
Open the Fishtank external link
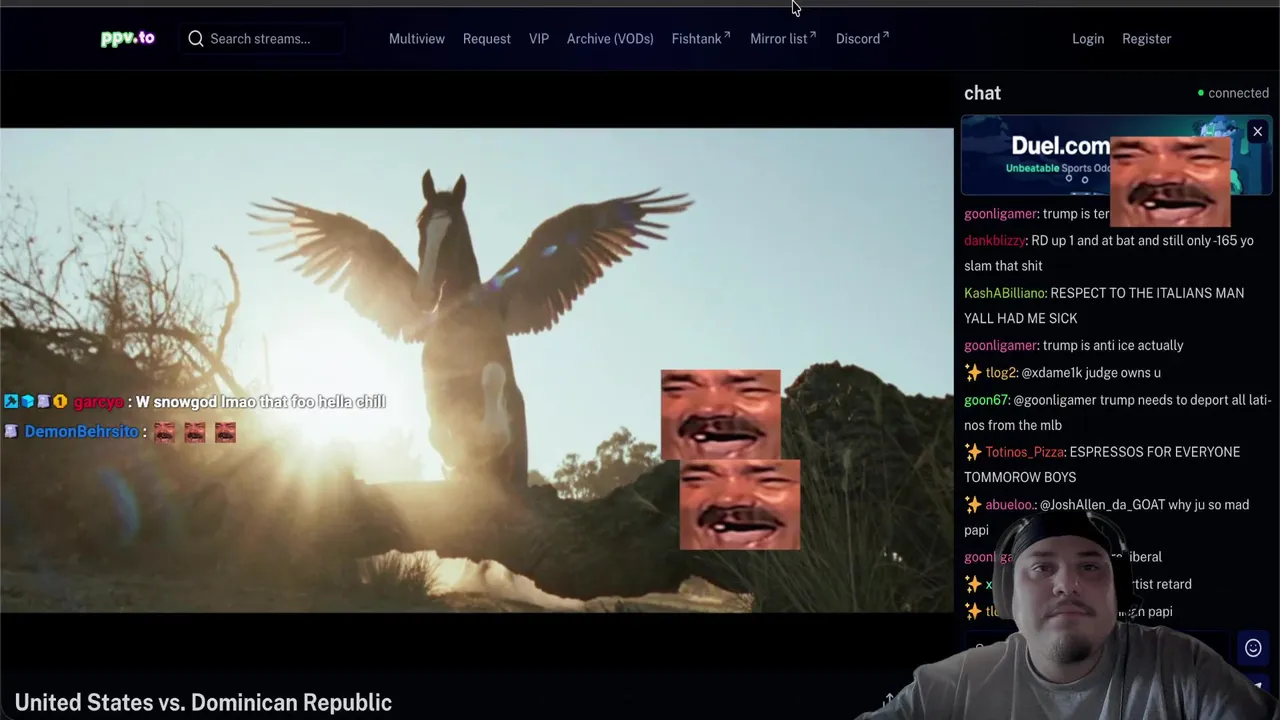[700, 38]
